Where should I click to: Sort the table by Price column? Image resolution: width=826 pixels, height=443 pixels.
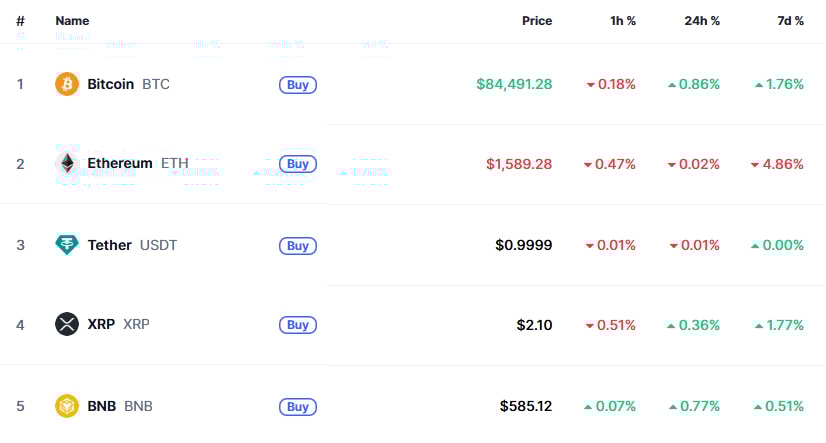click(x=536, y=20)
